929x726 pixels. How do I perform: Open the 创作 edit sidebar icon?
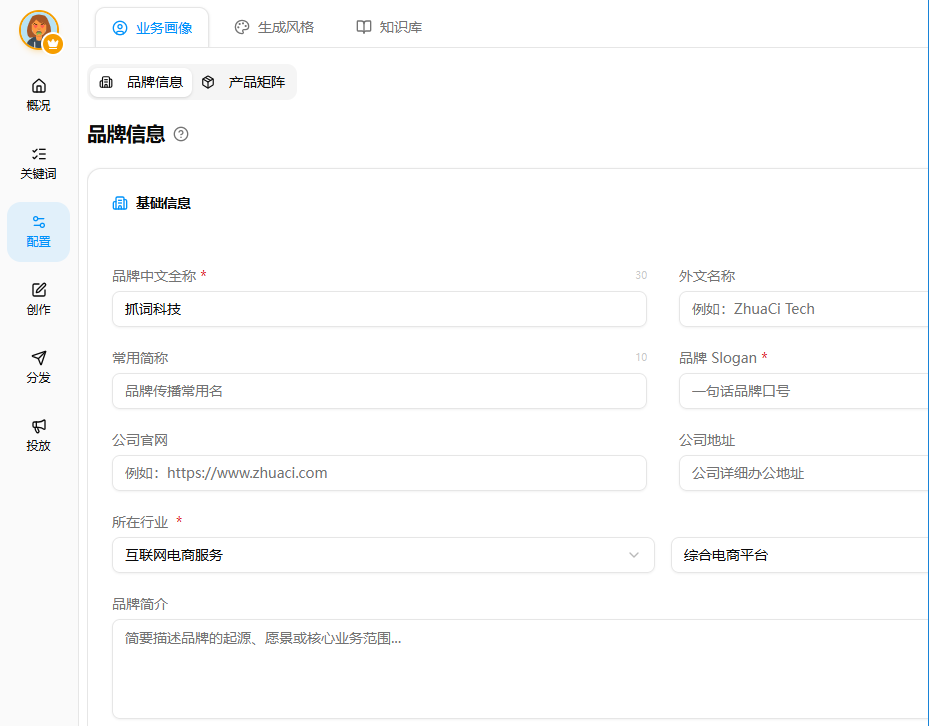click(x=39, y=298)
